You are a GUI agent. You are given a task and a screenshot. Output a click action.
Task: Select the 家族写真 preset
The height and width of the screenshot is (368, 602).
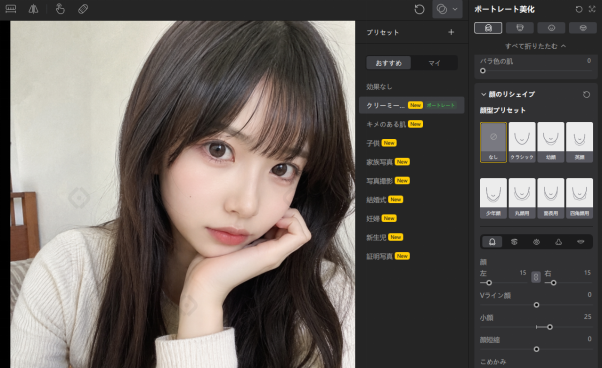click(411, 162)
